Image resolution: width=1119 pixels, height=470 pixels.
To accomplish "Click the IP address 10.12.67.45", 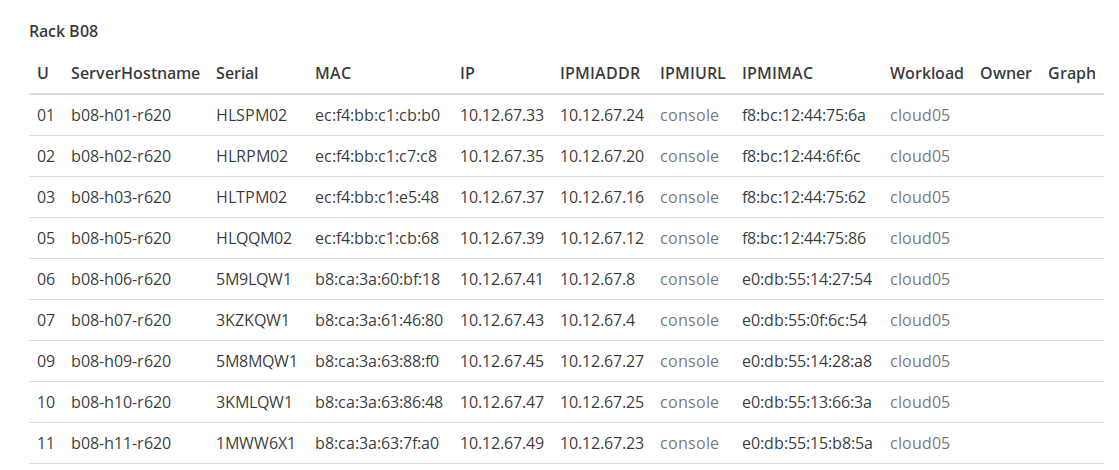I will [x=502, y=361].
